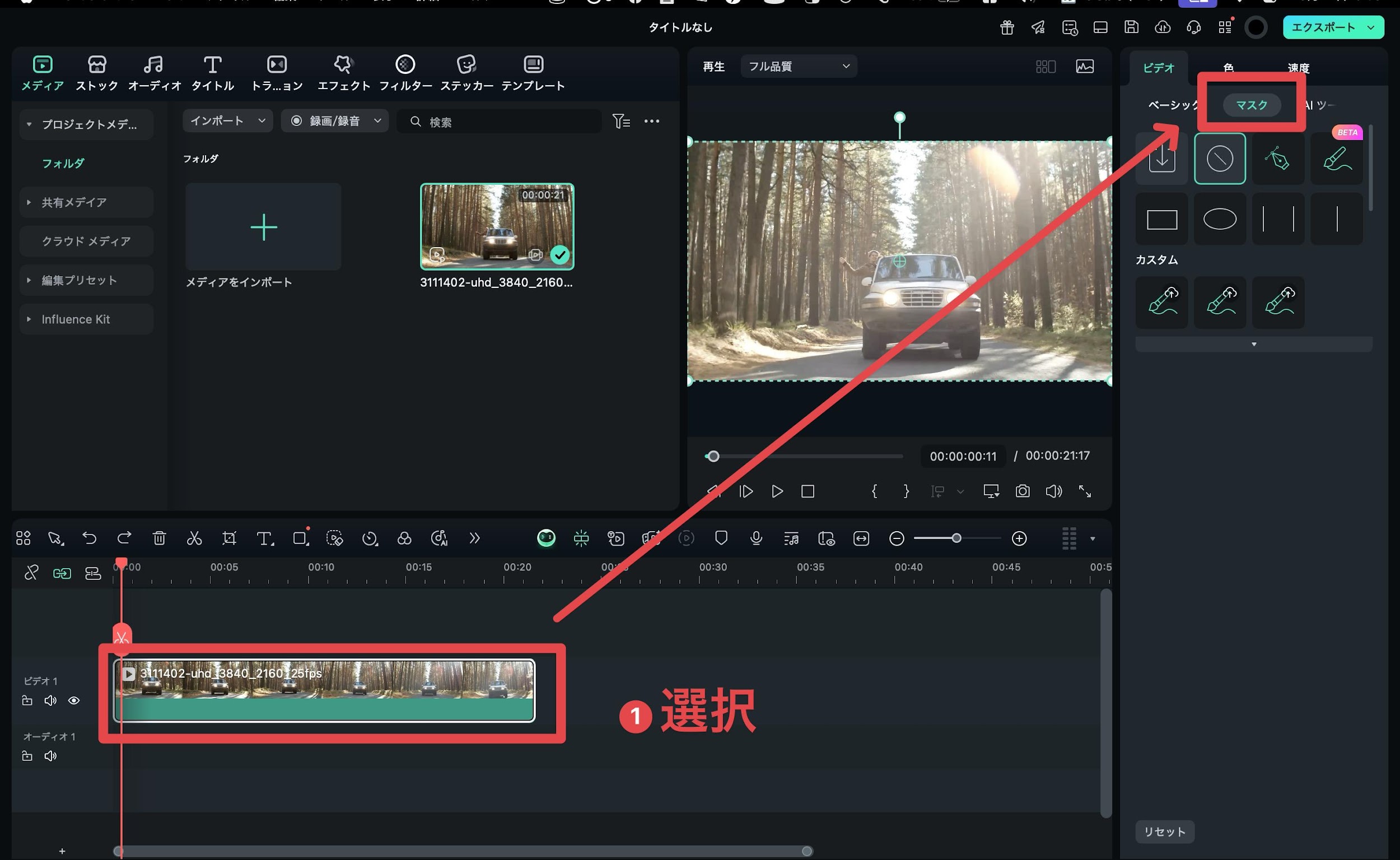Collapse the project media tree
The image size is (1400, 860).
click(x=29, y=124)
